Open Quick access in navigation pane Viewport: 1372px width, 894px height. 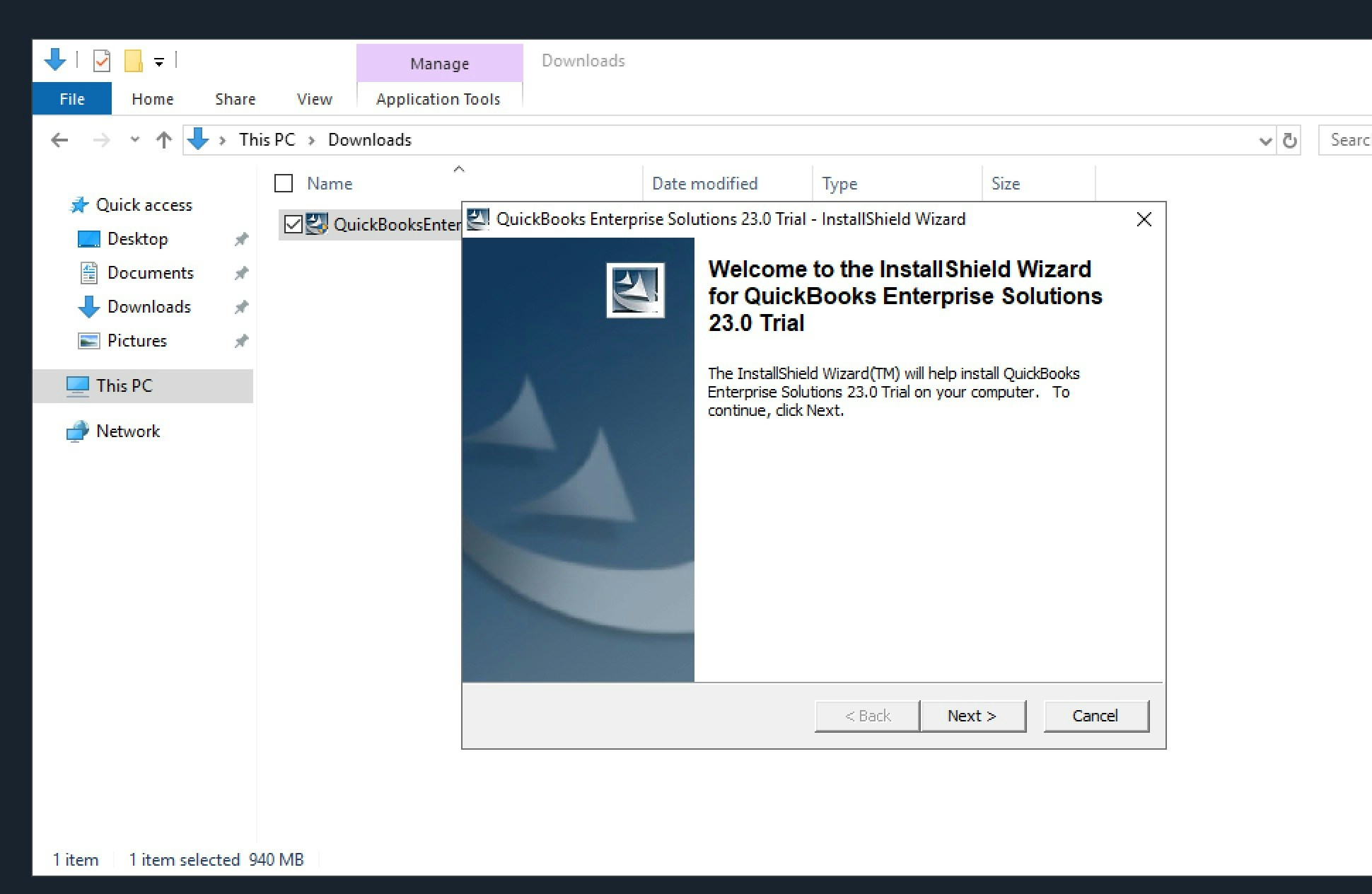pos(144,205)
